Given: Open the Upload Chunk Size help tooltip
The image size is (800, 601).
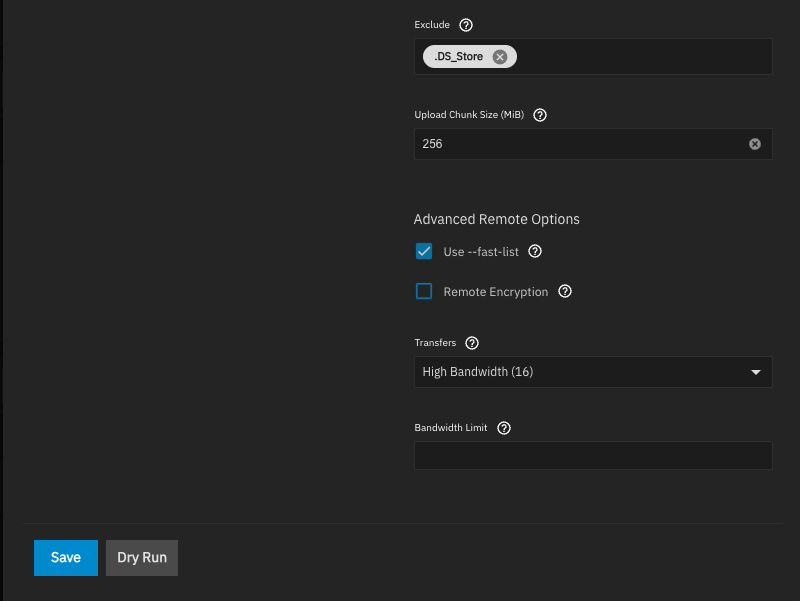Looking at the screenshot, I should click(x=540, y=115).
